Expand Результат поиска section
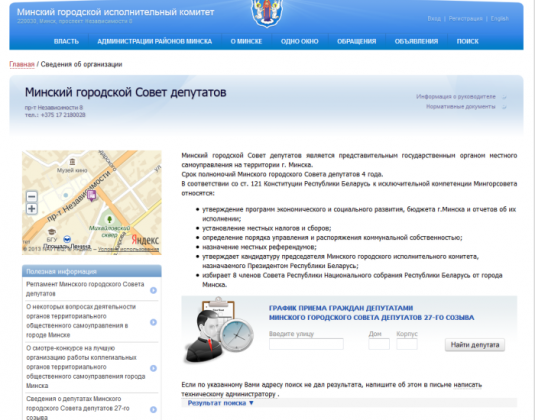This screenshot has height=420, width=535. [220, 403]
